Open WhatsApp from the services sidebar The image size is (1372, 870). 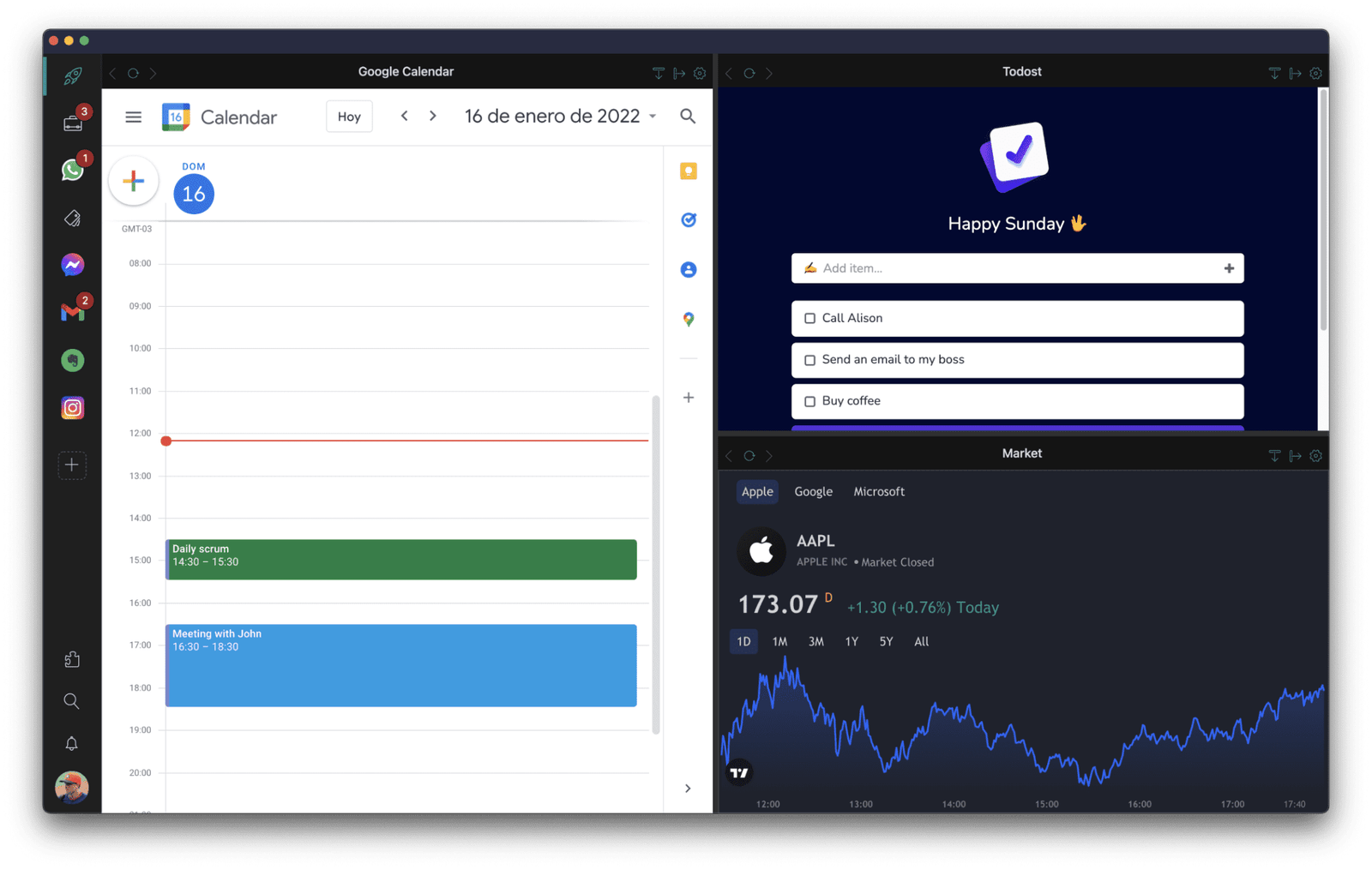click(72, 169)
